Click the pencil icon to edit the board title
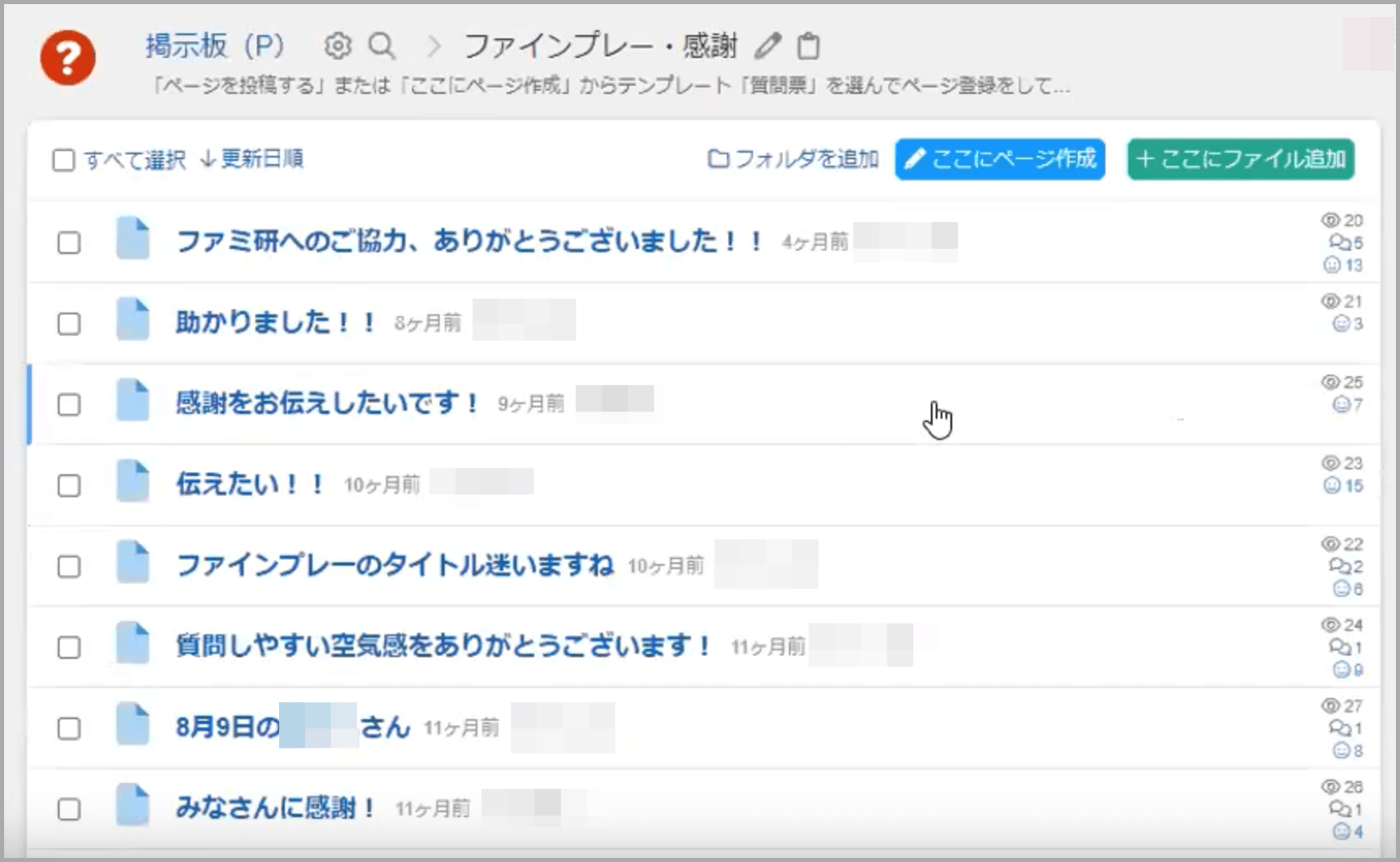This screenshot has height=862, width=1400. (768, 47)
